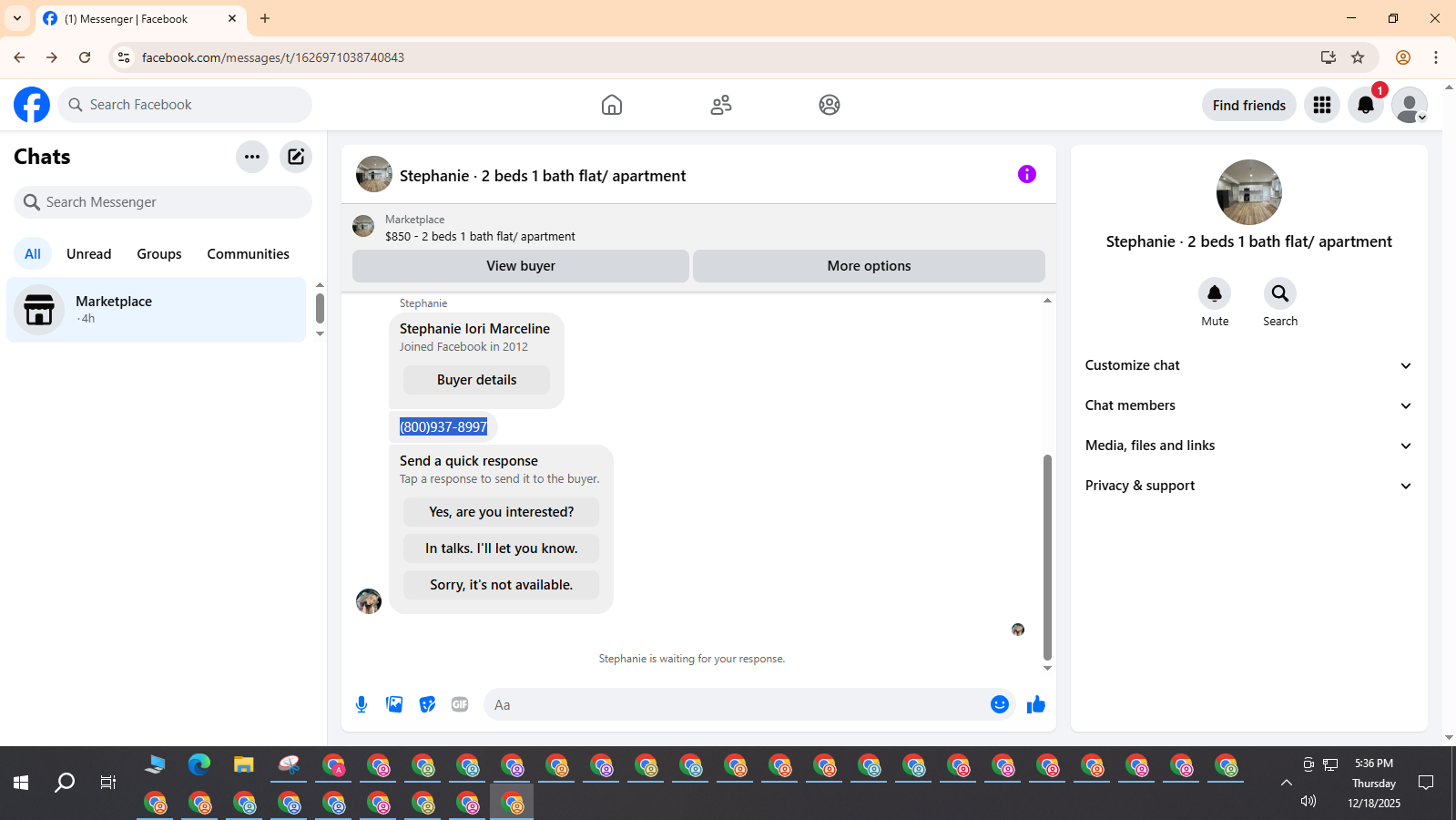The image size is (1456, 820).
Task: Attach a photo or file
Action: coord(394,704)
